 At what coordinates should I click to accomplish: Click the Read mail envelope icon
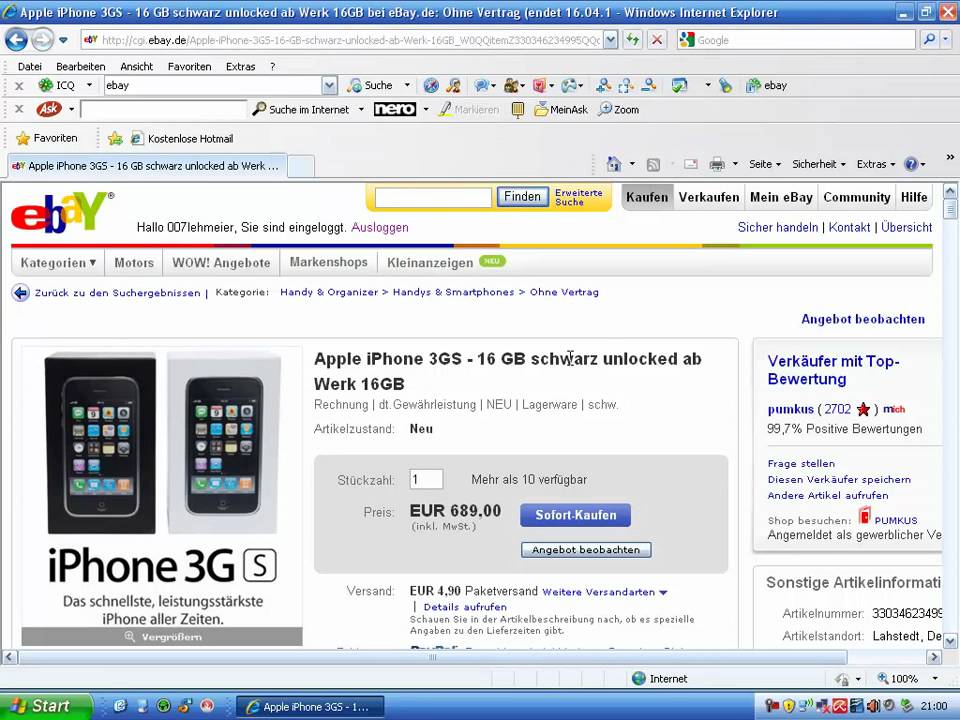pos(691,164)
